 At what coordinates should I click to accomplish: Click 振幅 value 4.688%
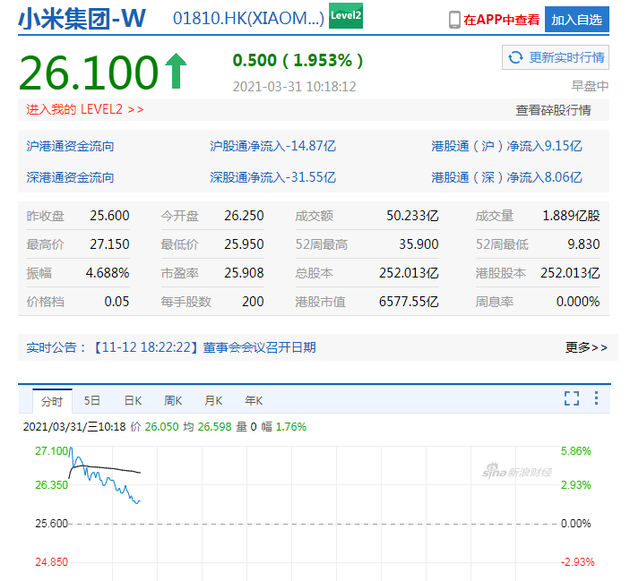(108, 273)
